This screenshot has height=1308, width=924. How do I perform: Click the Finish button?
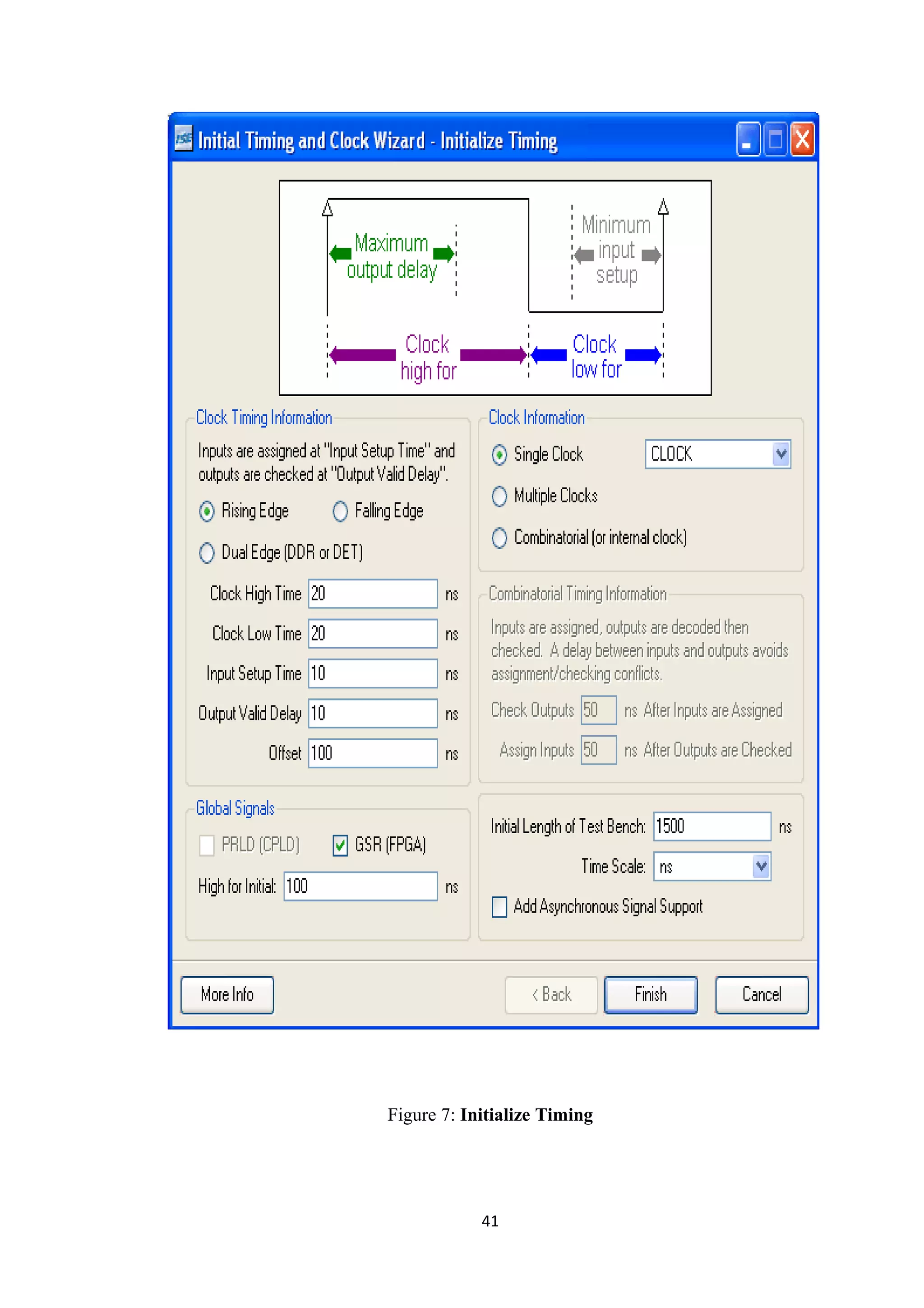pos(651,995)
